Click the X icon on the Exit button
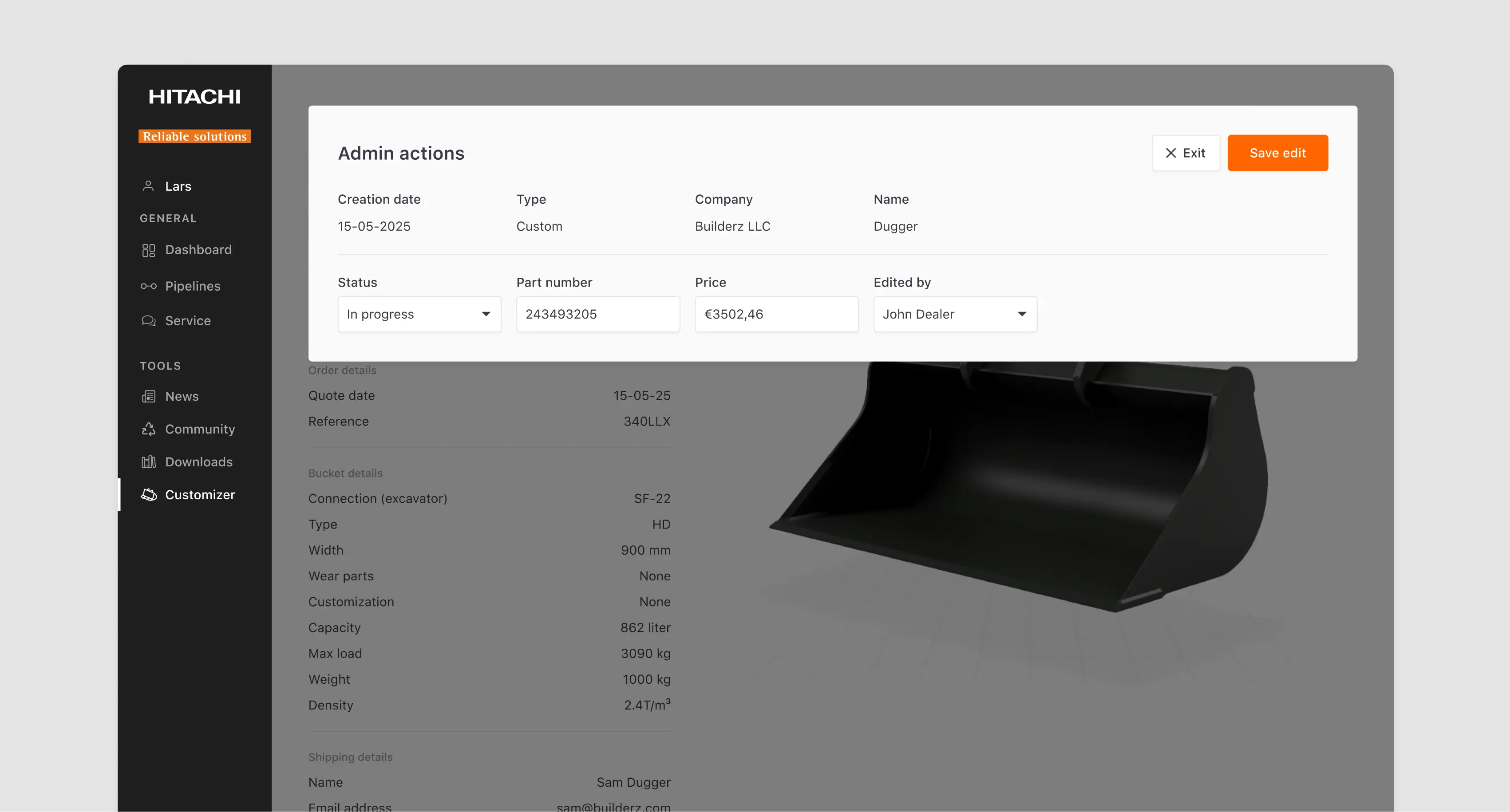This screenshot has width=1510, height=812. click(1170, 152)
